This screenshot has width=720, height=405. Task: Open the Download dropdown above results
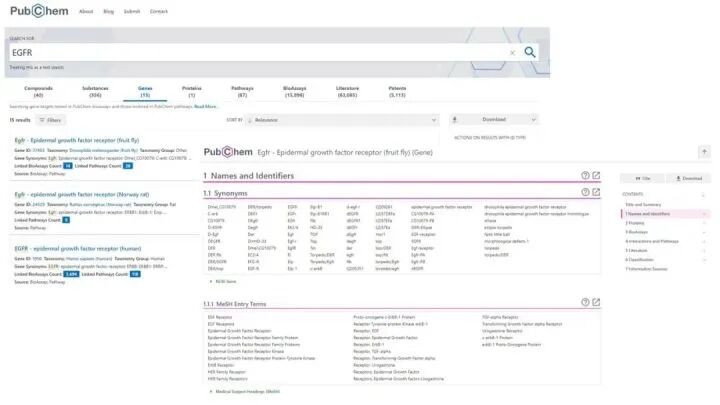click(494, 120)
